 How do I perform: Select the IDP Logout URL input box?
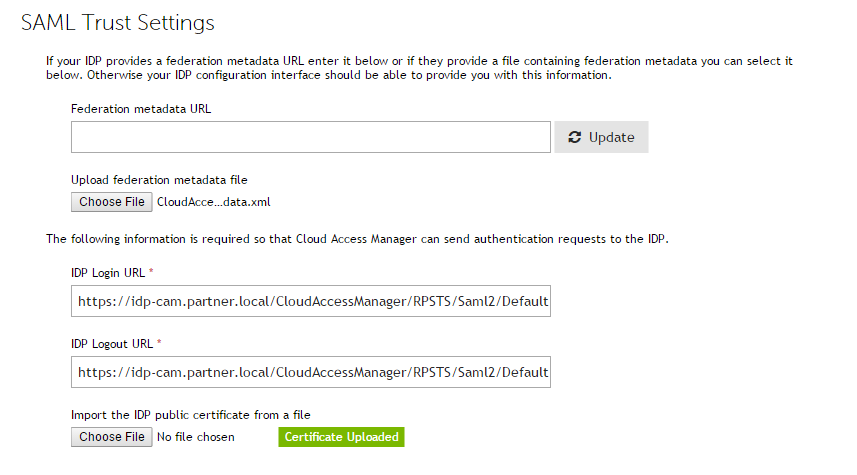click(311, 372)
